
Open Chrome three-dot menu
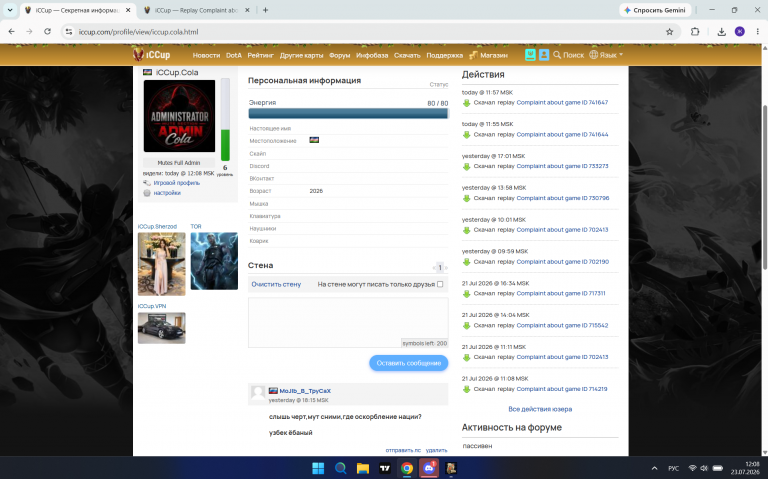click(x=758, y=31)
